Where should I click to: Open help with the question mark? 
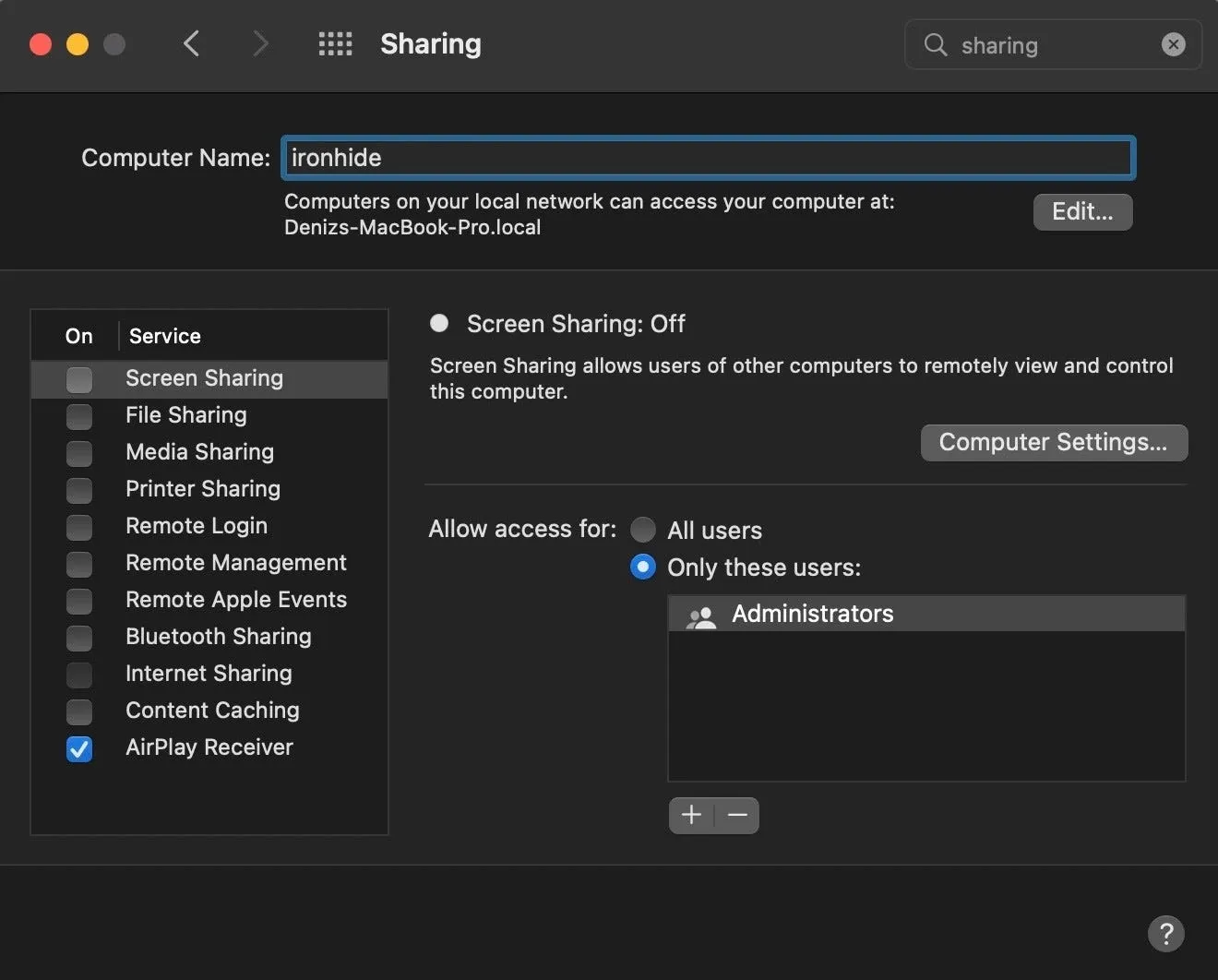coord(1166,933)
